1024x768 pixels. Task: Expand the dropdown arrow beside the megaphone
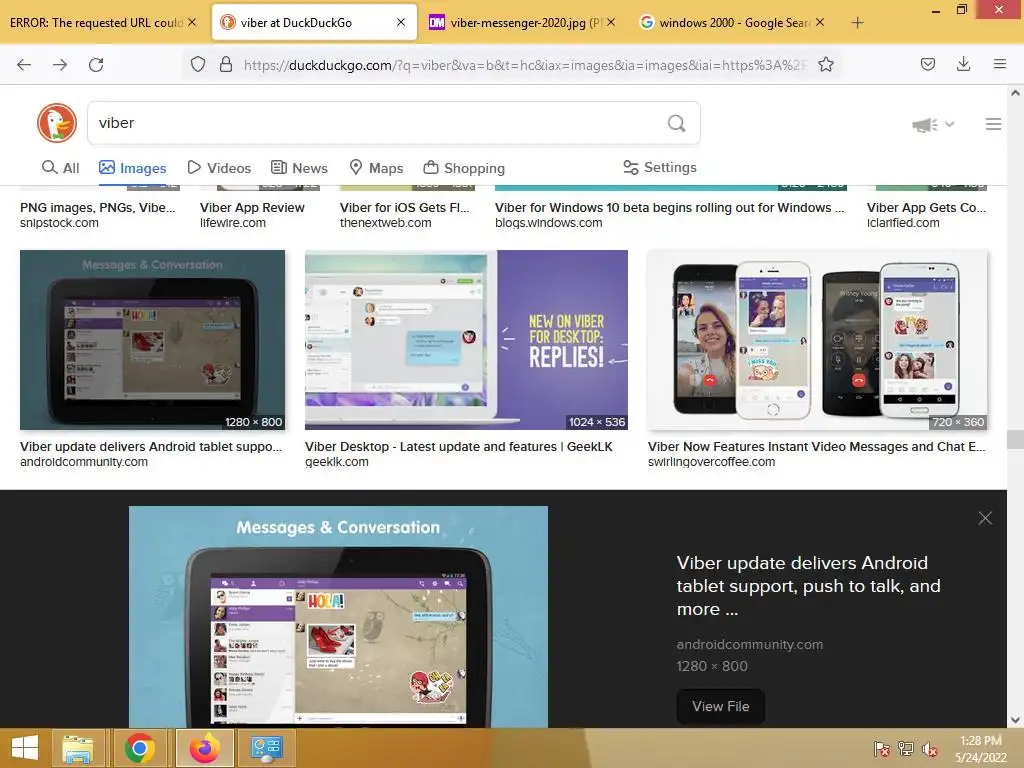coord(950,124)
